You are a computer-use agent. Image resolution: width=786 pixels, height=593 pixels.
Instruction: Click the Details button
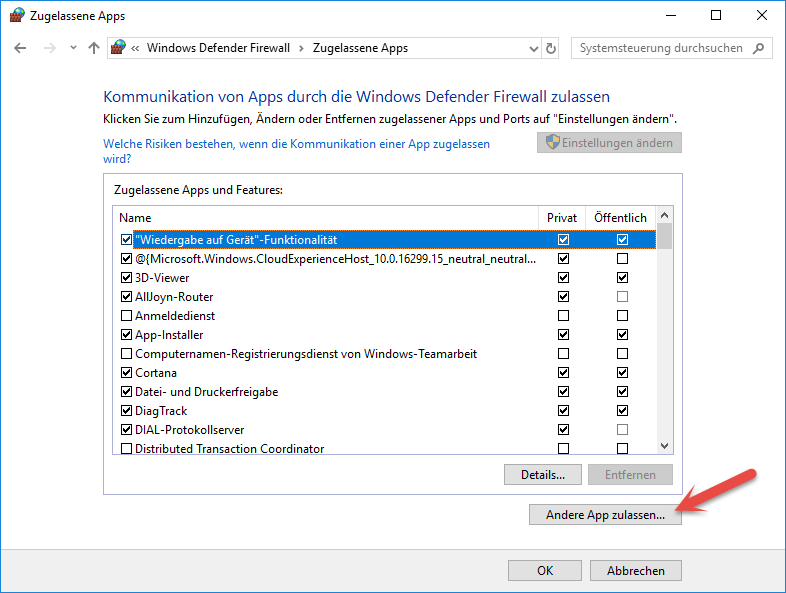[x=543, y=474]
